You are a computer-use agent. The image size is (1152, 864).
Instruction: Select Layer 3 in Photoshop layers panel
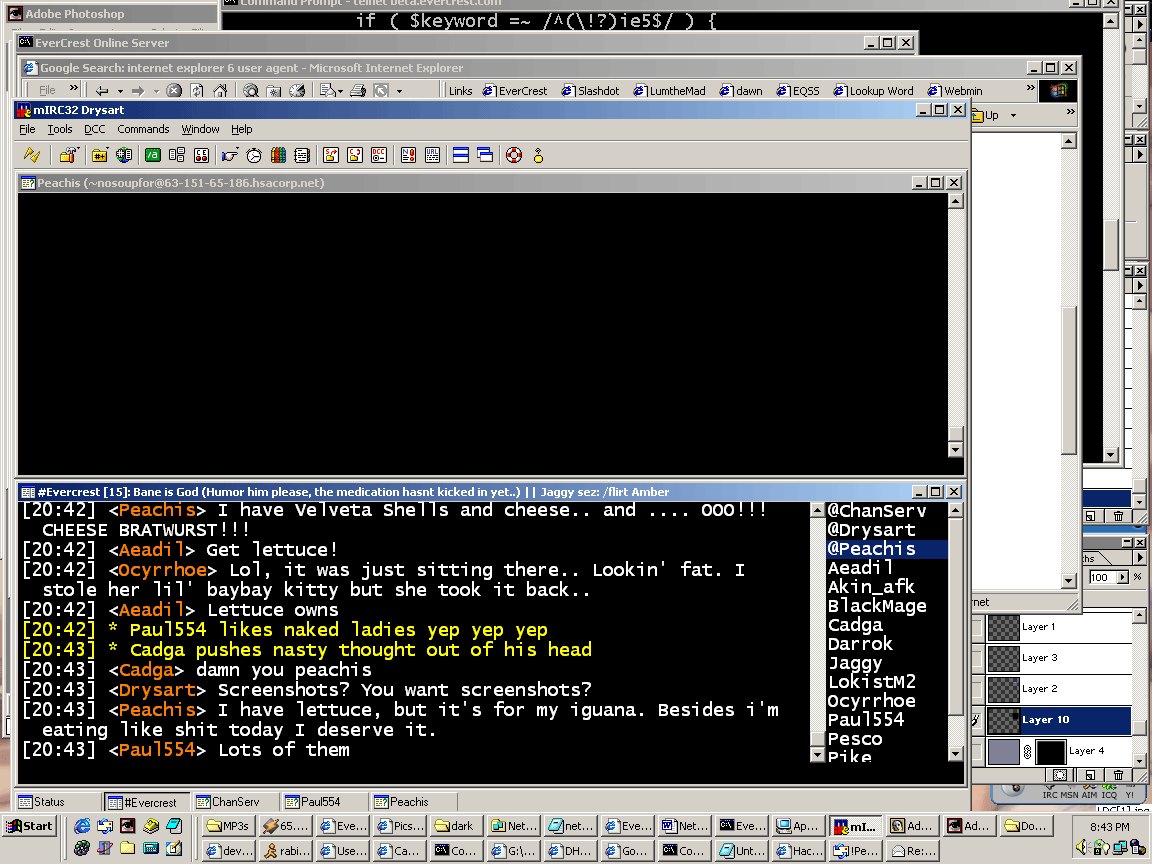click(1058, 658)
